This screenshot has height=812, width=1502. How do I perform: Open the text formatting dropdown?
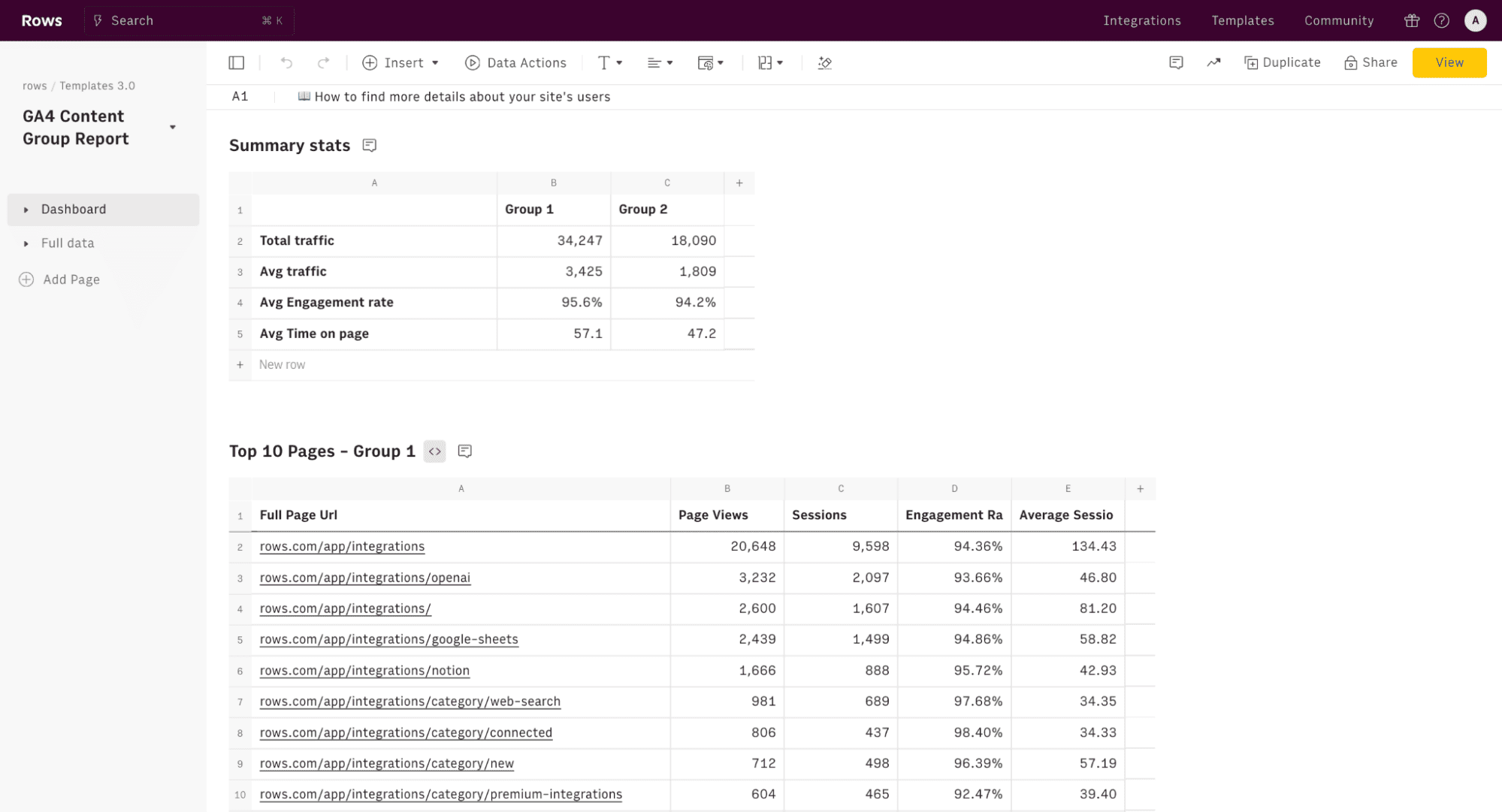(609, 63)
